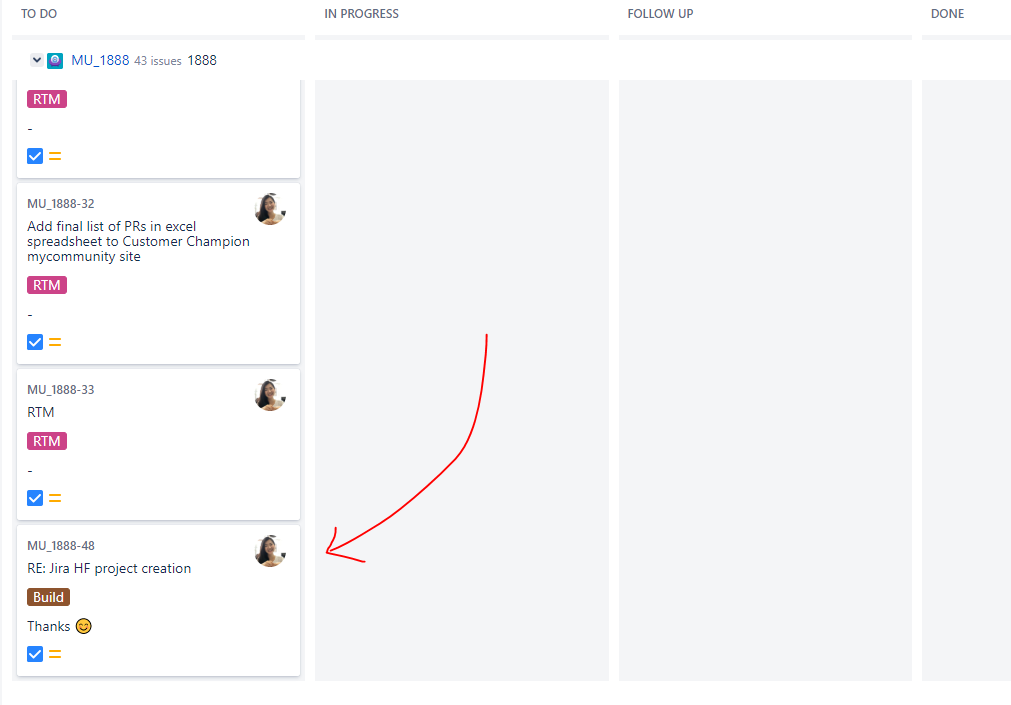Click the medium priority icon on the topmost card
Viewport: 1011px width, 705px height.
tap(55, 157)
